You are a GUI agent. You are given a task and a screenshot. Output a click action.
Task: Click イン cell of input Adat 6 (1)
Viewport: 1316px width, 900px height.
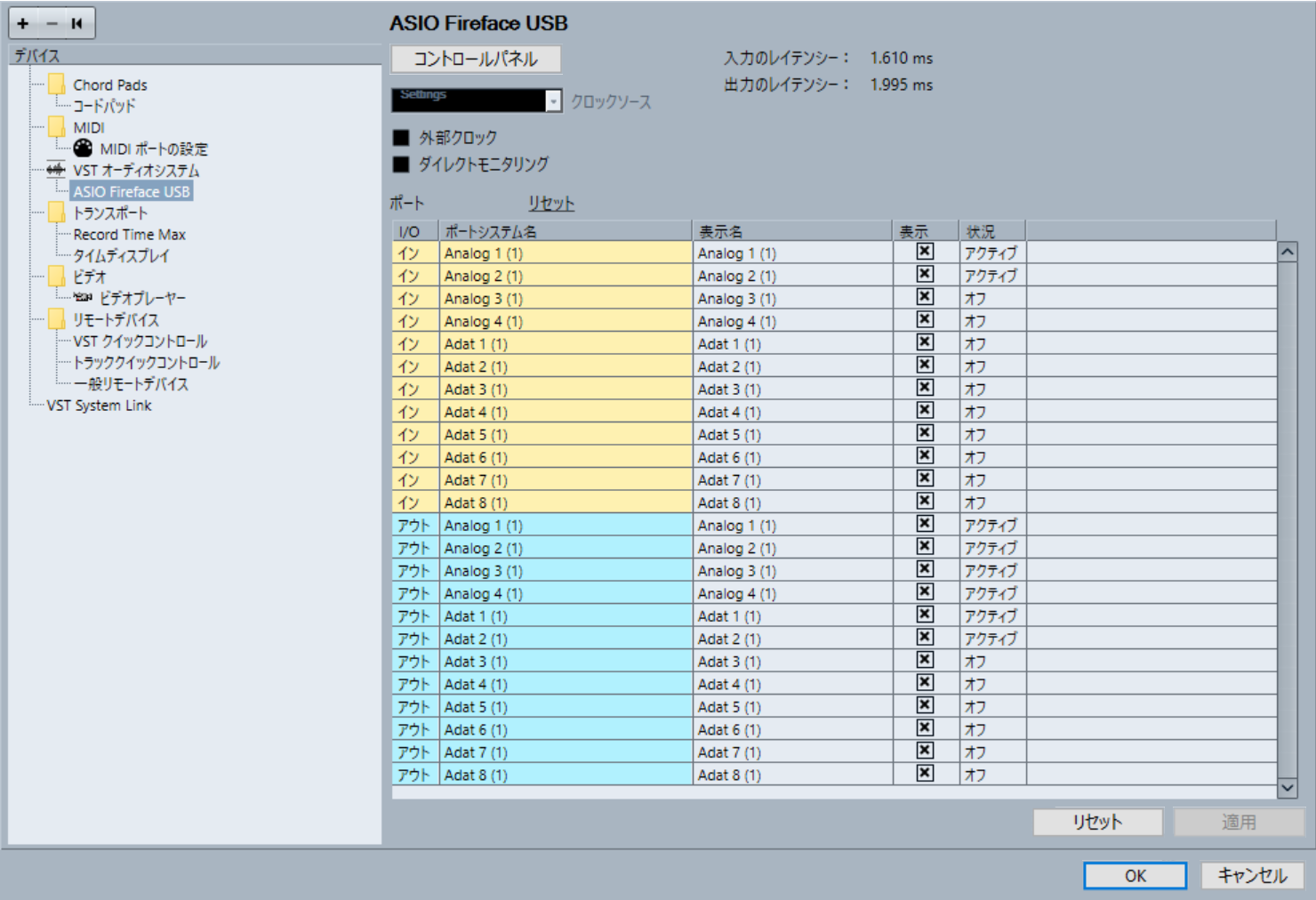coord(415,457)
